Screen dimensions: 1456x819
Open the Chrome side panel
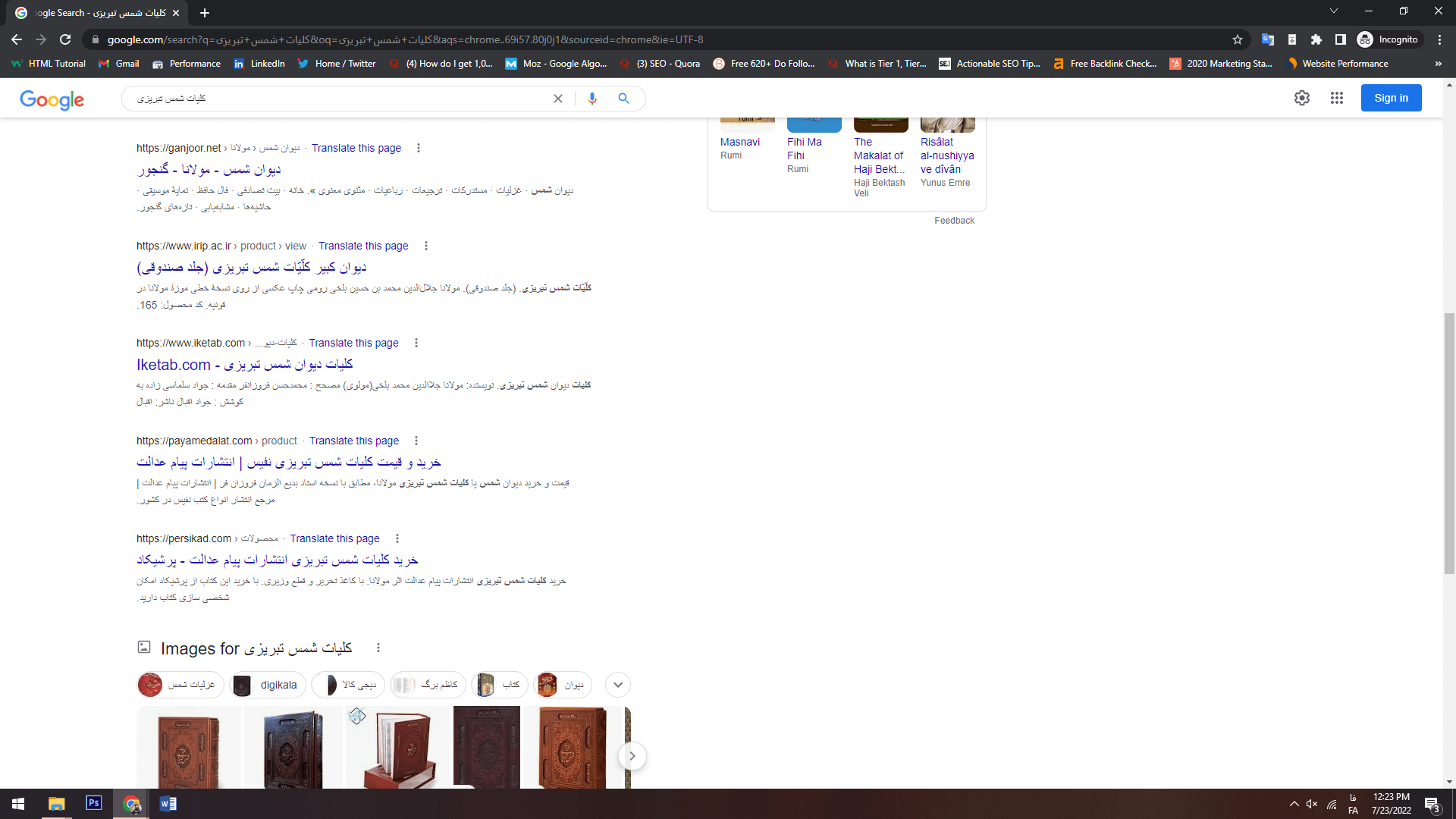click(1341, 39)
